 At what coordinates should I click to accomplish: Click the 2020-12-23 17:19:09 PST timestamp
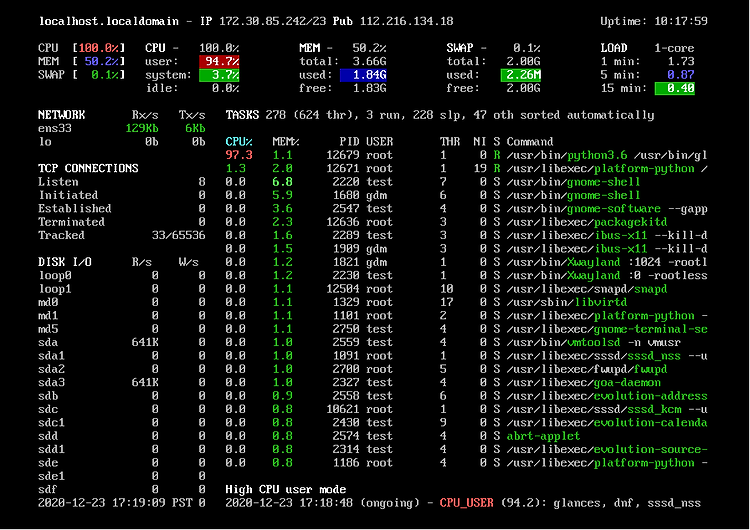click(x=115, y=503)
